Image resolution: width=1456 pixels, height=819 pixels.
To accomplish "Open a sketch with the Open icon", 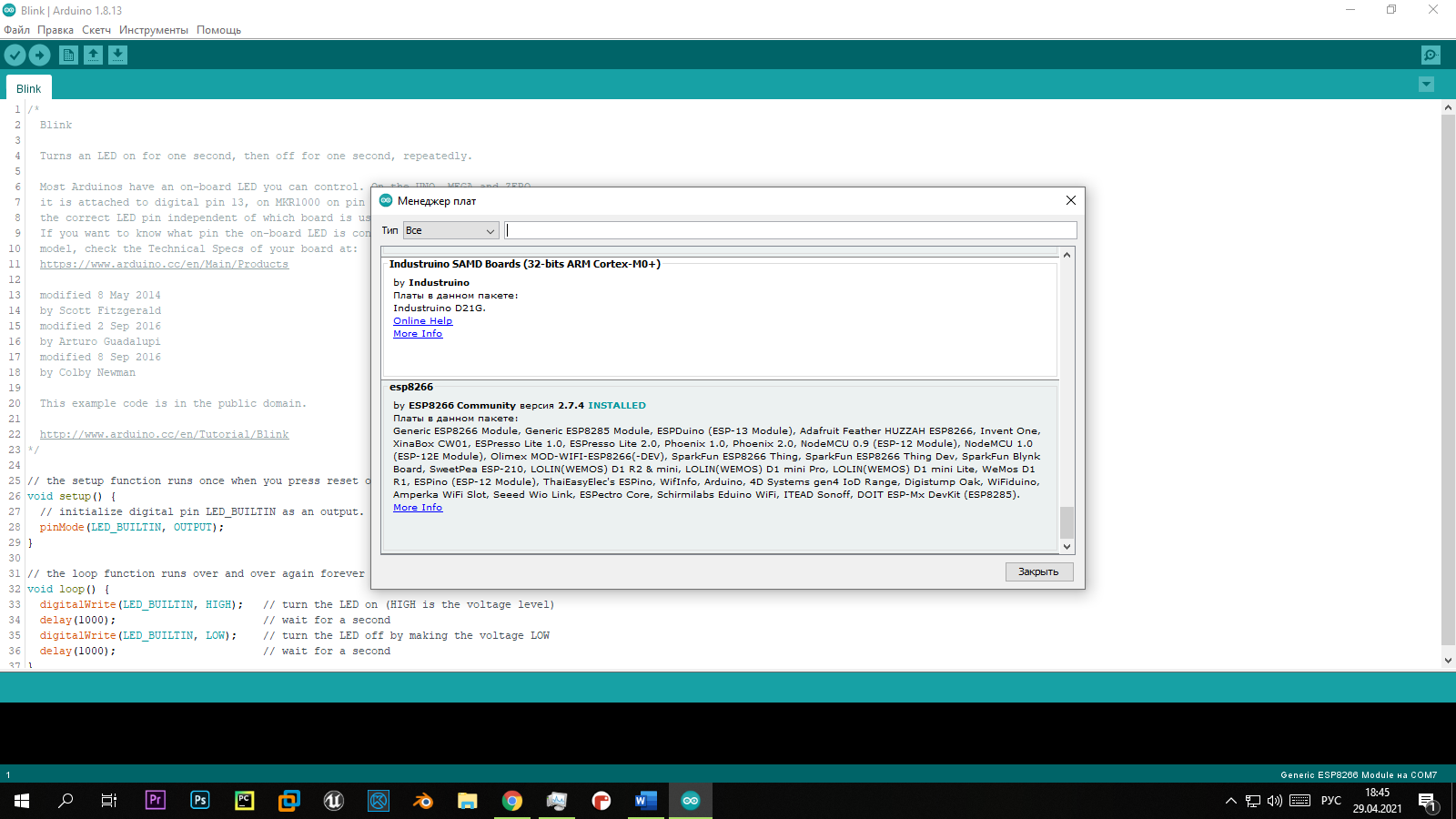I will pos(93,56).
